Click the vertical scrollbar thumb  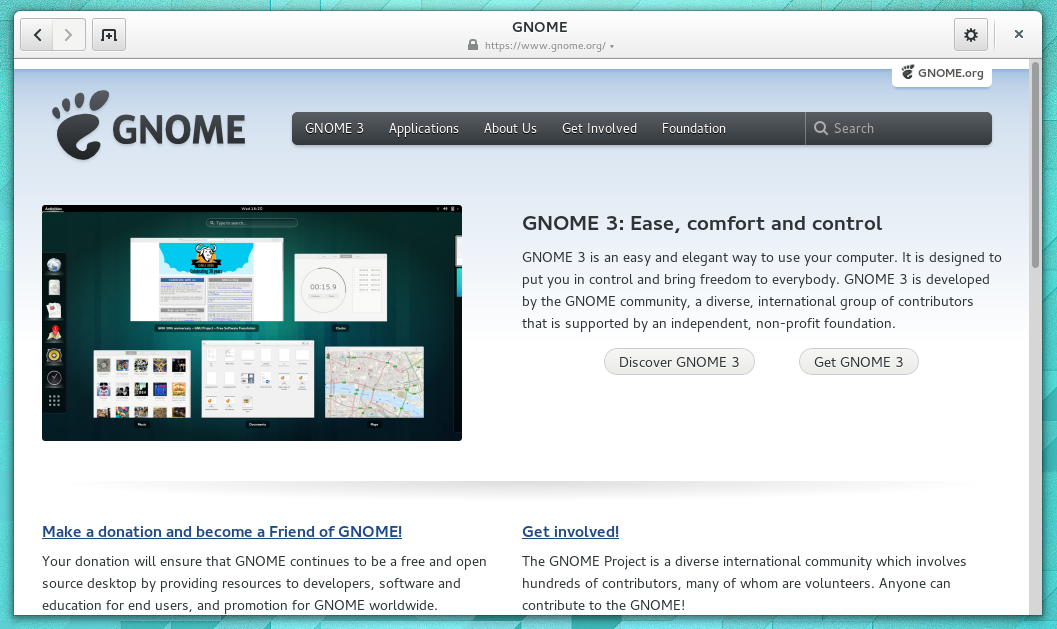point(1035,165)
